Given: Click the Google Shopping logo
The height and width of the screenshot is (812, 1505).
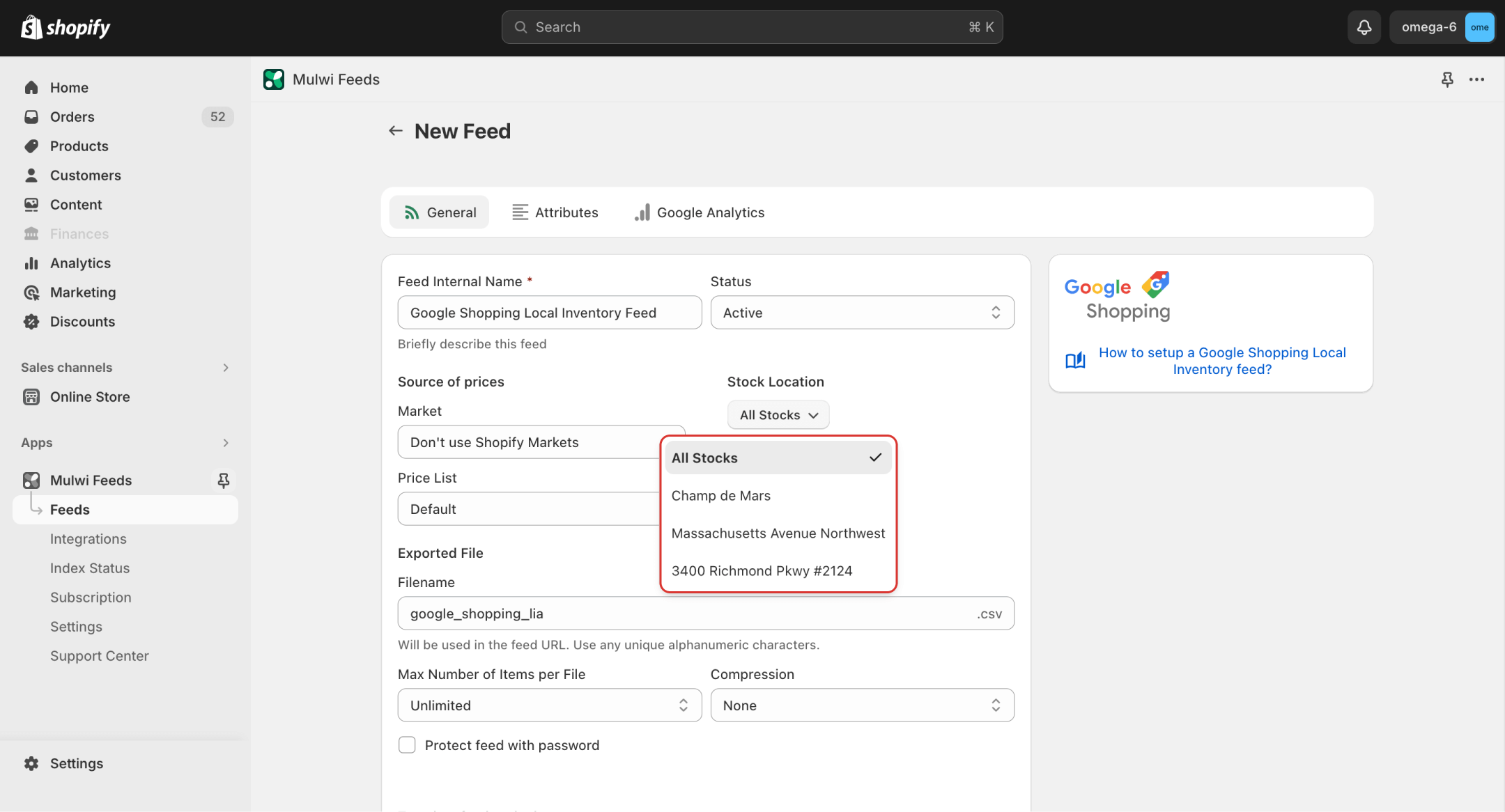Looking at the screenshot, I should pyautogui.click(x=1118, y=296).
